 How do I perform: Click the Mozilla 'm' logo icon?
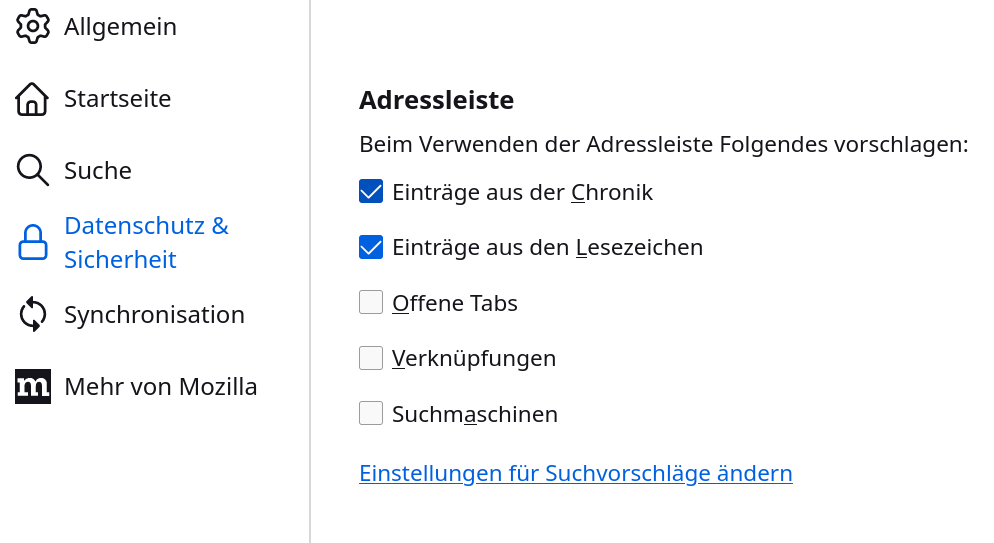coord(33,387)
